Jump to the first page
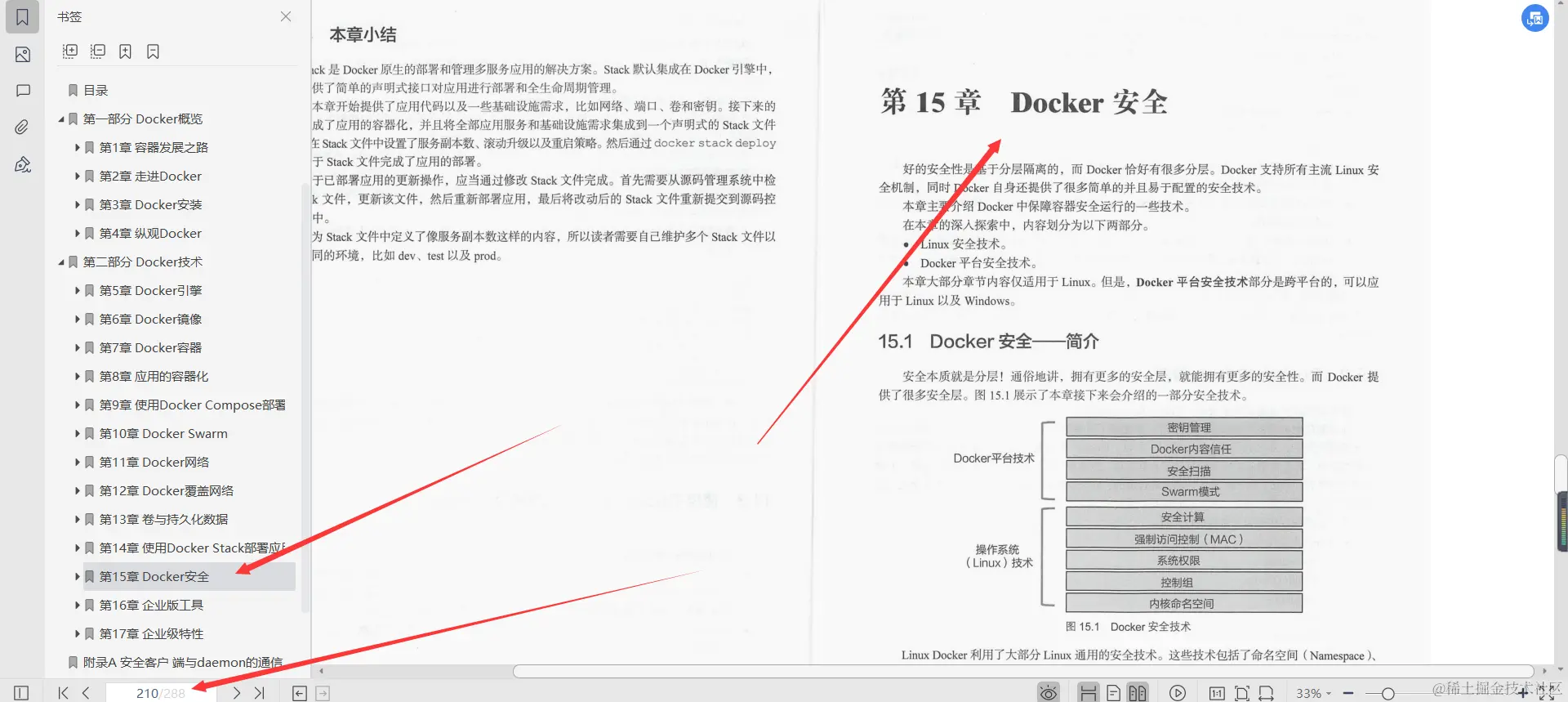The width and height of the screenshot is (1568, 702). coord(63,693)
